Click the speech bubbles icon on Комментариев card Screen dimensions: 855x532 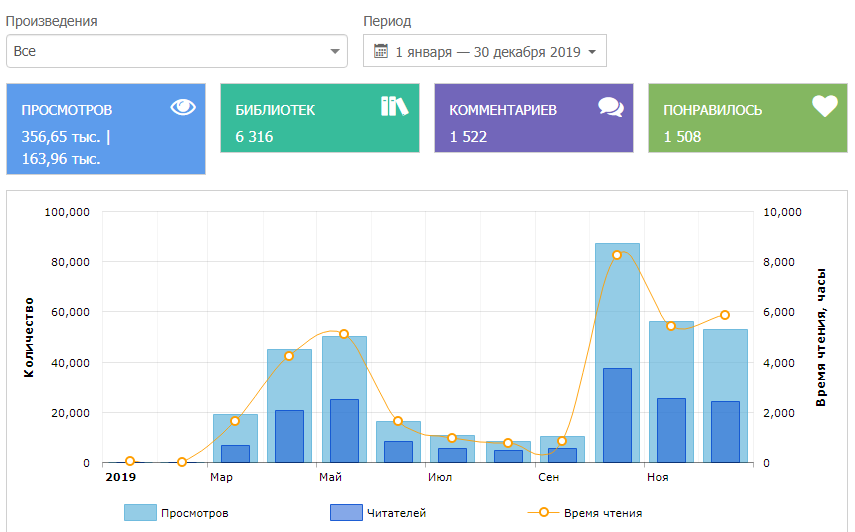tap(610, 107)
